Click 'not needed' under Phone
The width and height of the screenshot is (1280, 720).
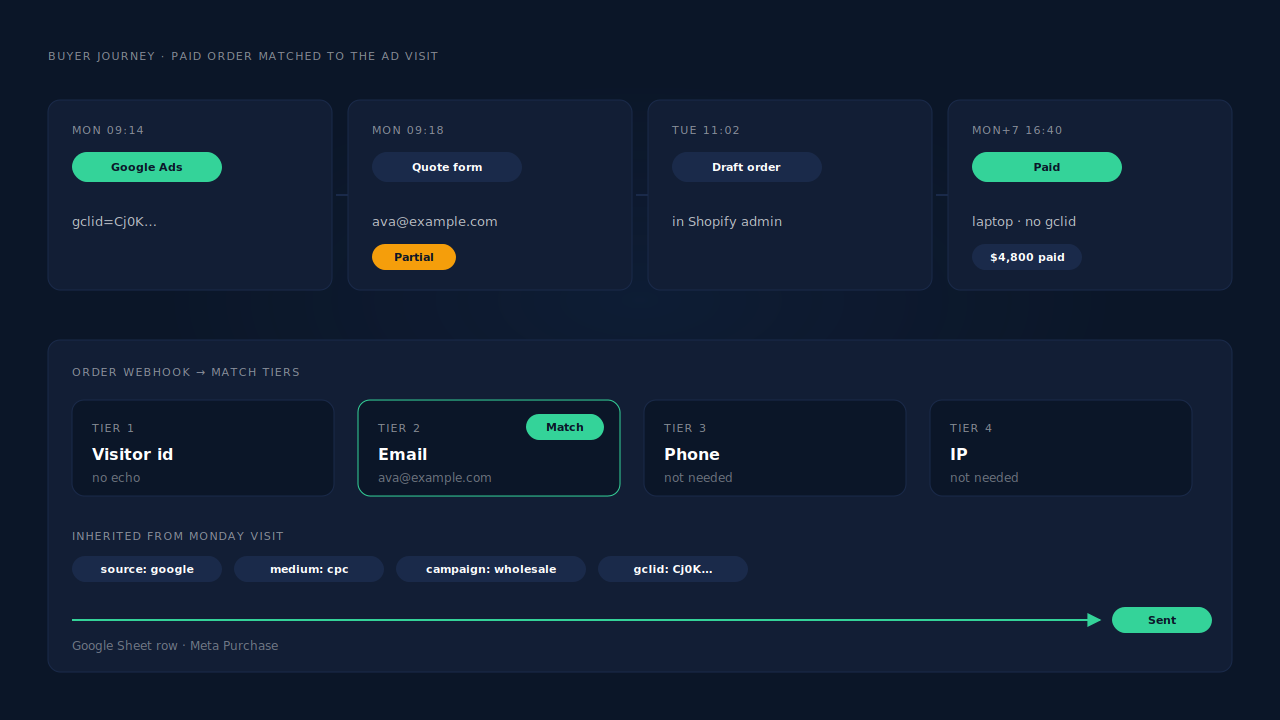698,478
